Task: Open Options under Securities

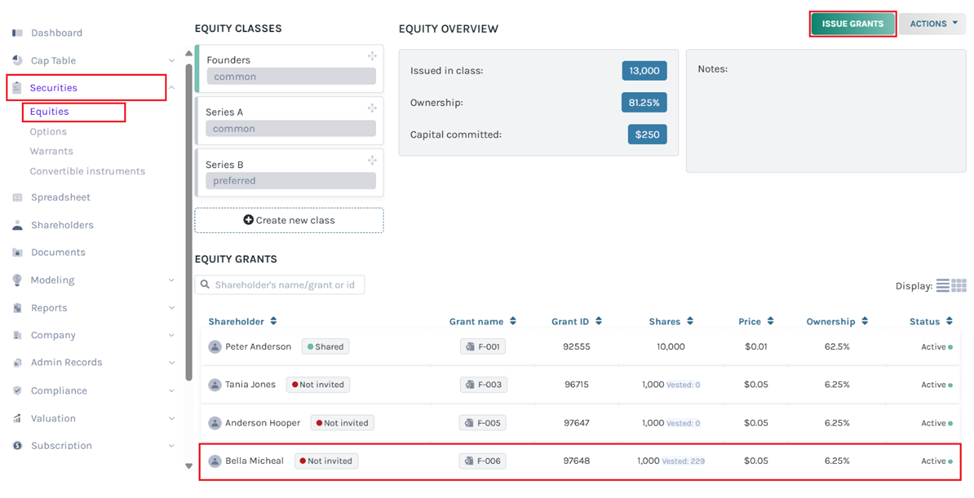Action: 48,132
